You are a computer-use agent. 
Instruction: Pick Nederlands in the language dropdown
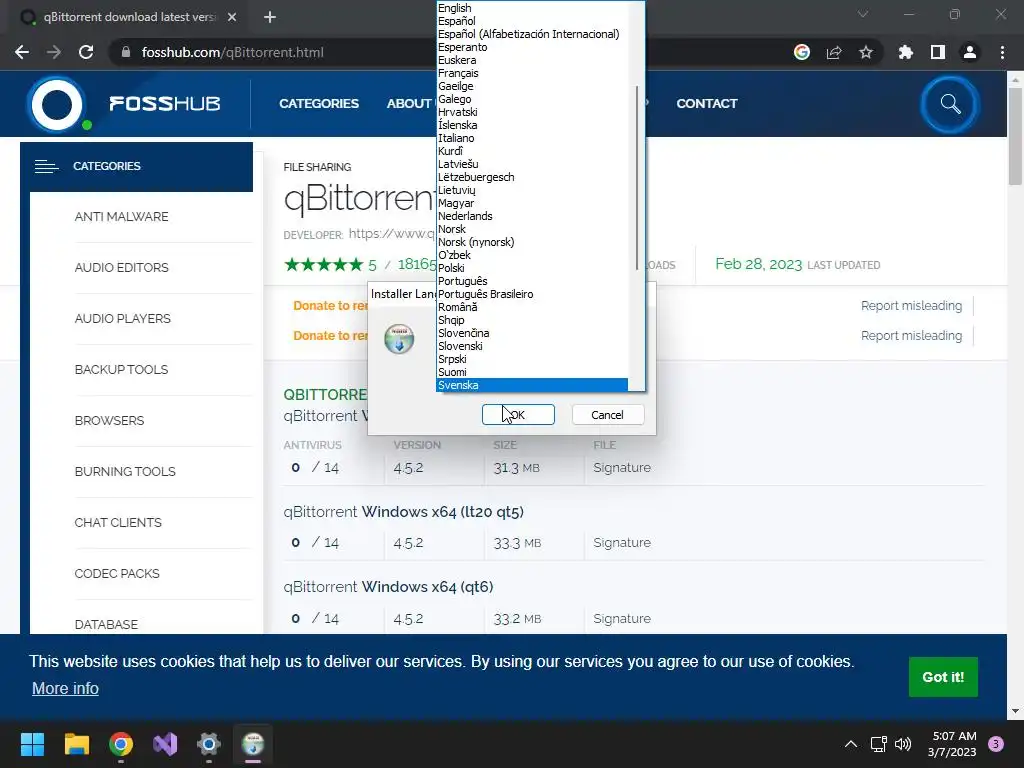coord(532,216)
